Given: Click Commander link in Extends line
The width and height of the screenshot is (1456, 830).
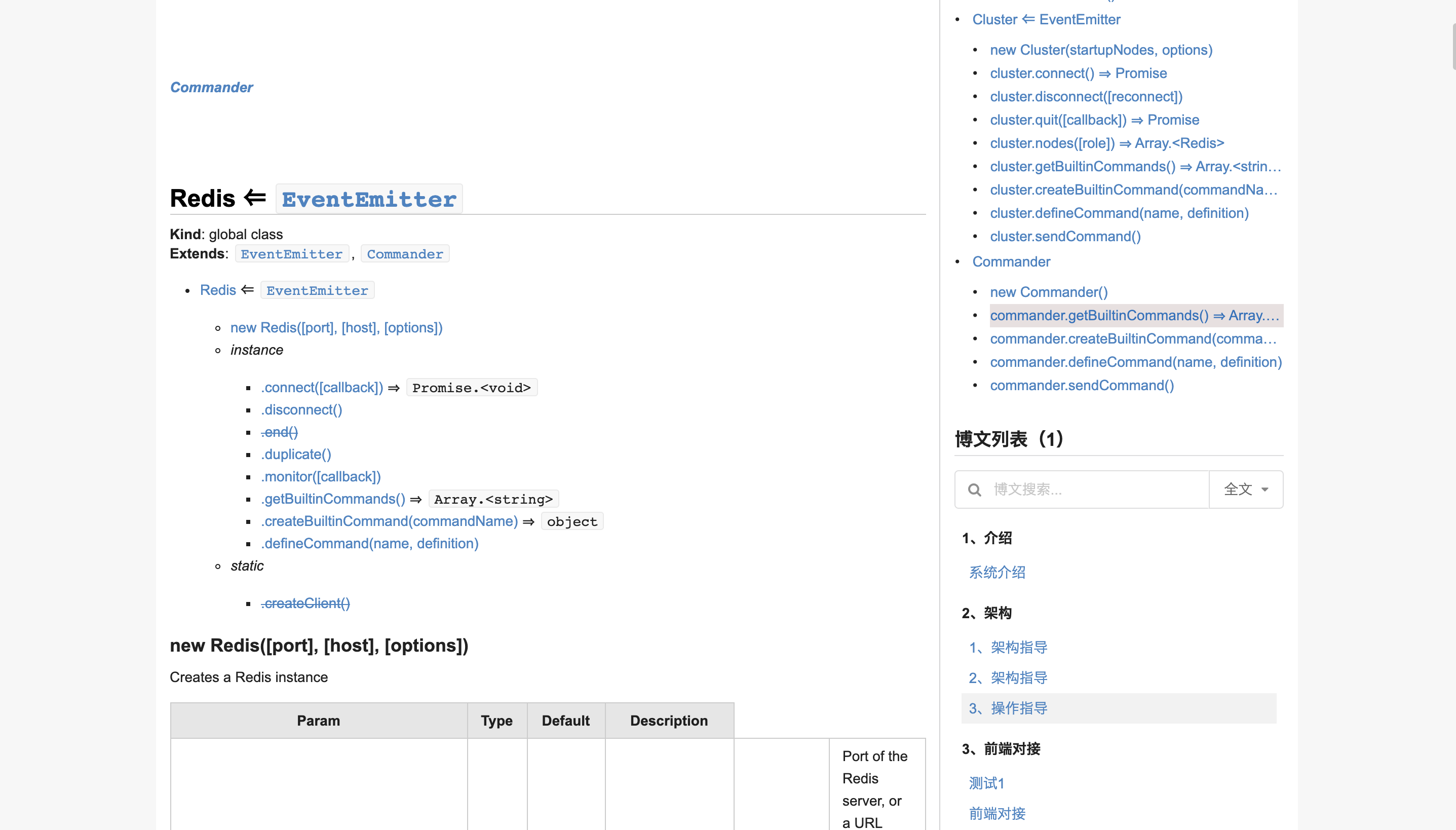Looking at the screenshot, I should (405, 254).
